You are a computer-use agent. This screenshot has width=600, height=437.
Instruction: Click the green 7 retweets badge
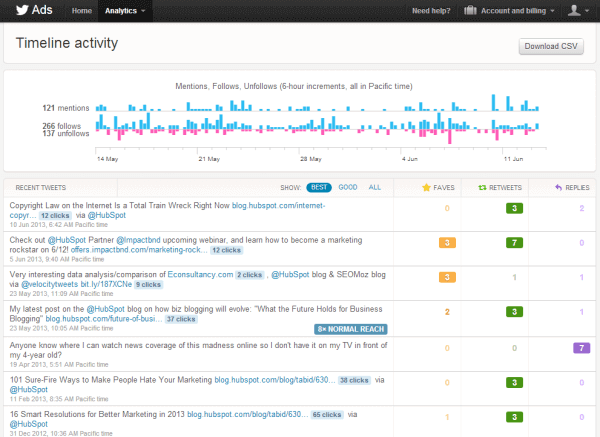pyautogui.click(x=513, y=243)
